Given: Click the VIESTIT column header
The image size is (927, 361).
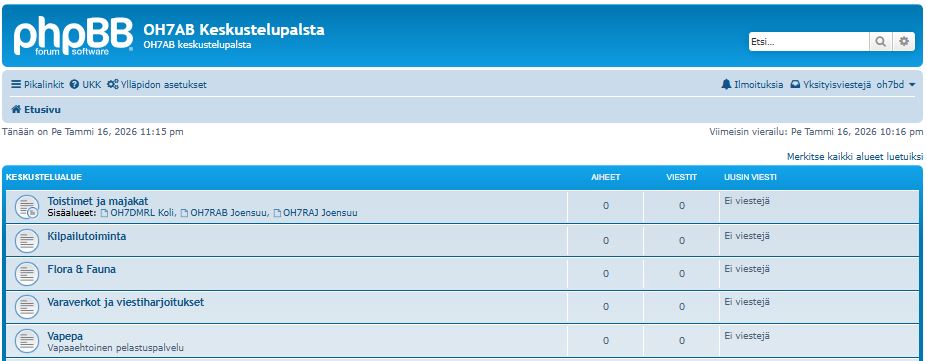Looking at the screenshot, I should tap(682, 177).
